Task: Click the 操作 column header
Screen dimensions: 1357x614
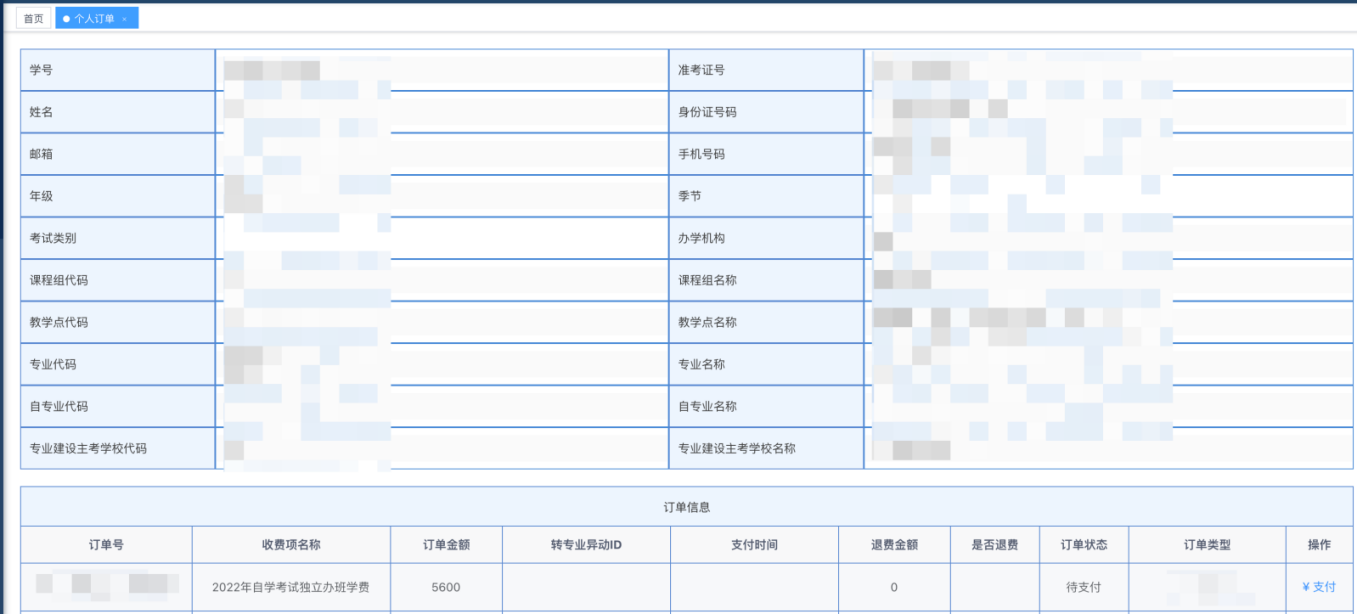Action: [x=1319, y=545]
